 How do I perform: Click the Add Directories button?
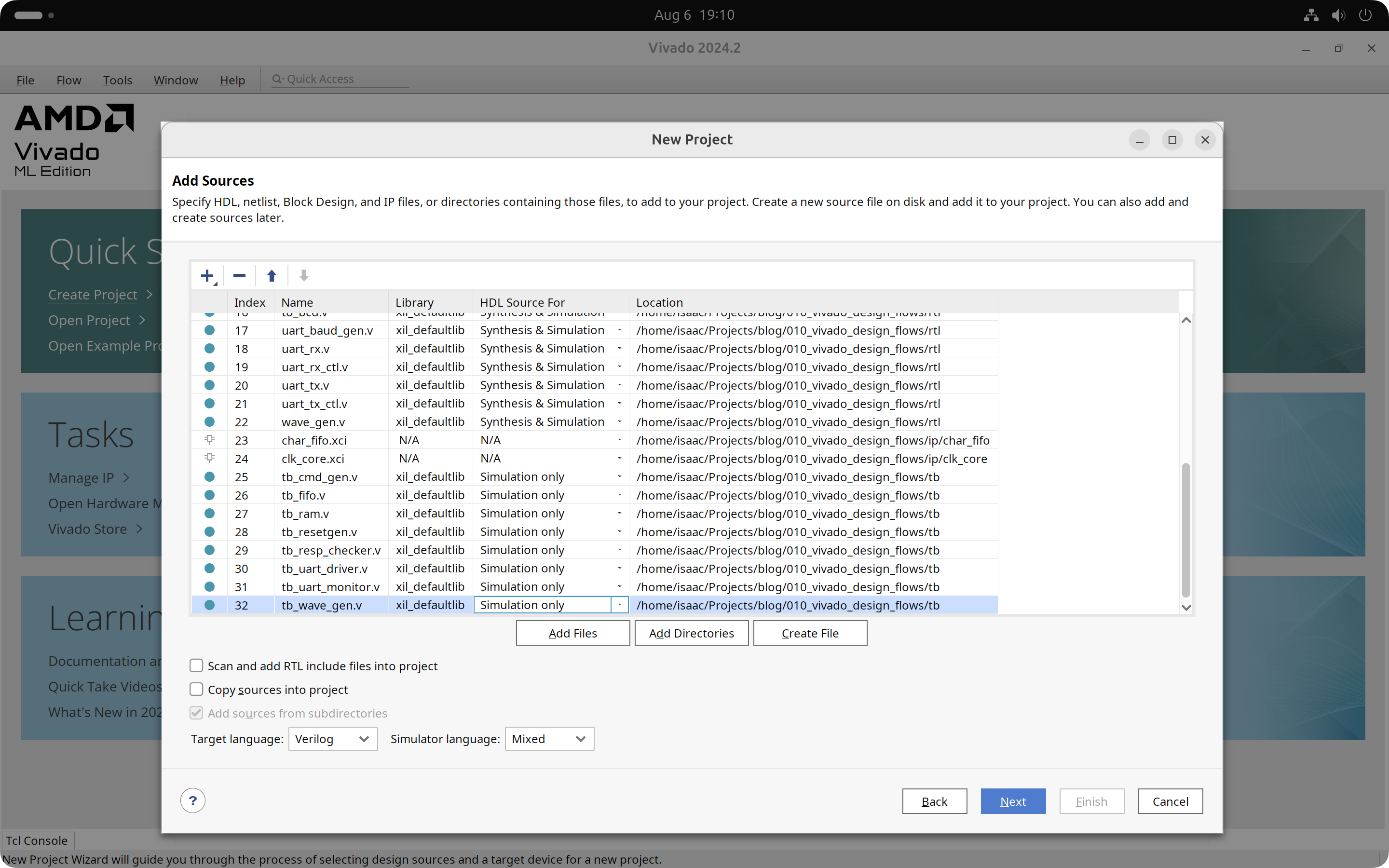click(691, 633)
